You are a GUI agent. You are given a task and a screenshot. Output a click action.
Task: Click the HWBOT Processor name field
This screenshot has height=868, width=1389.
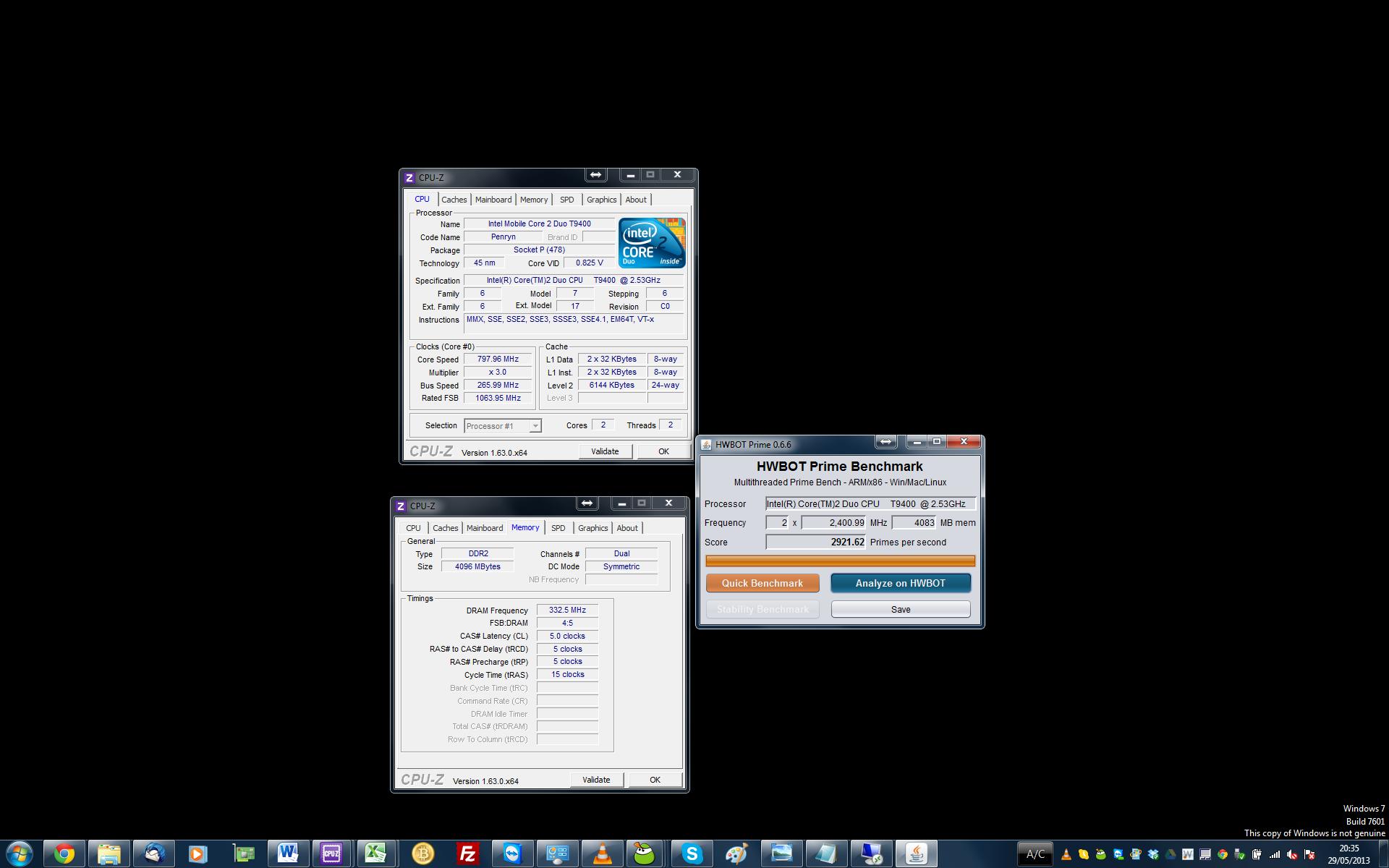[870, 503]
